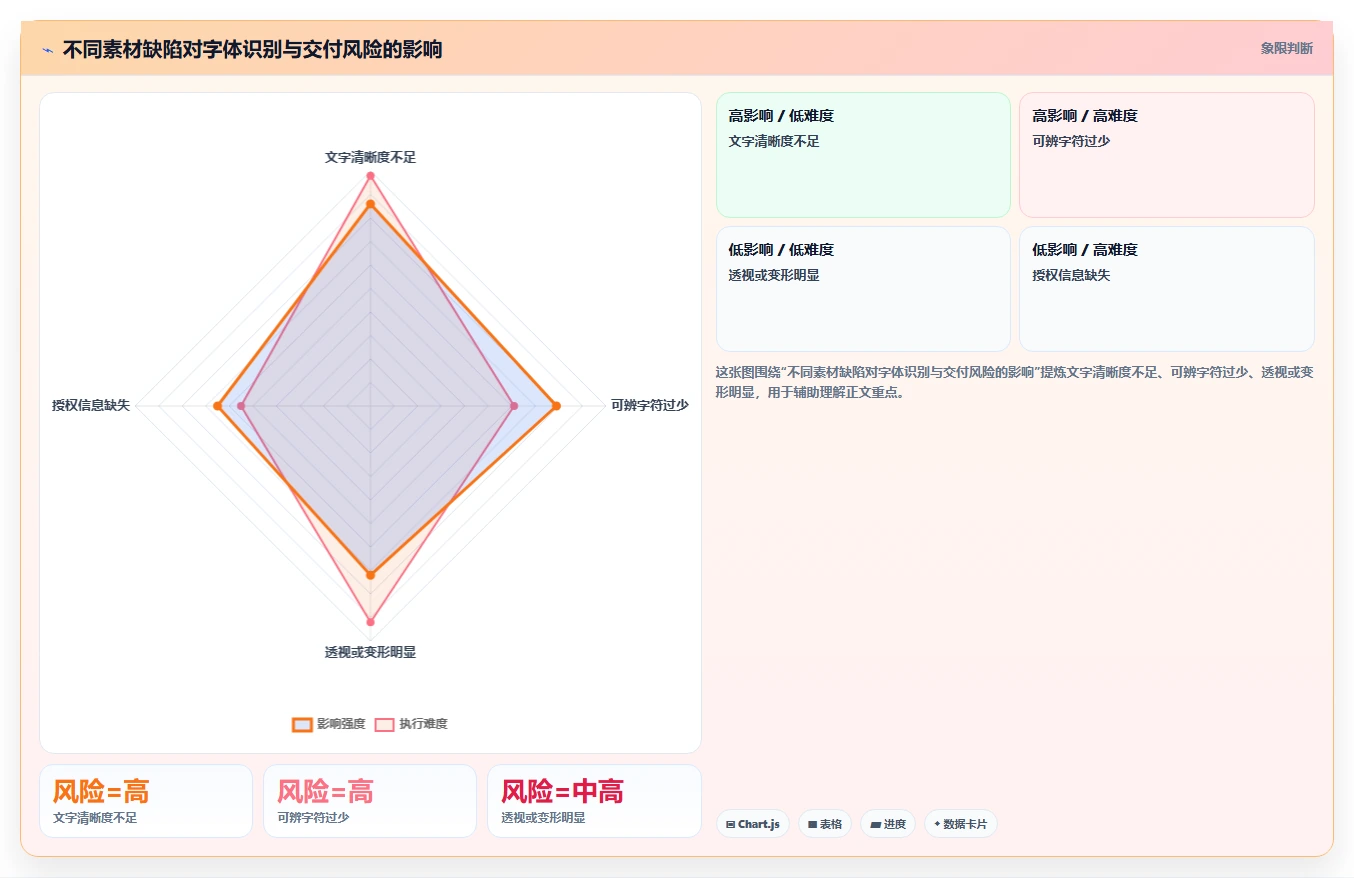
Task: Click the summary paragraph starting 这张图围绕
Action: [1014, 382]
